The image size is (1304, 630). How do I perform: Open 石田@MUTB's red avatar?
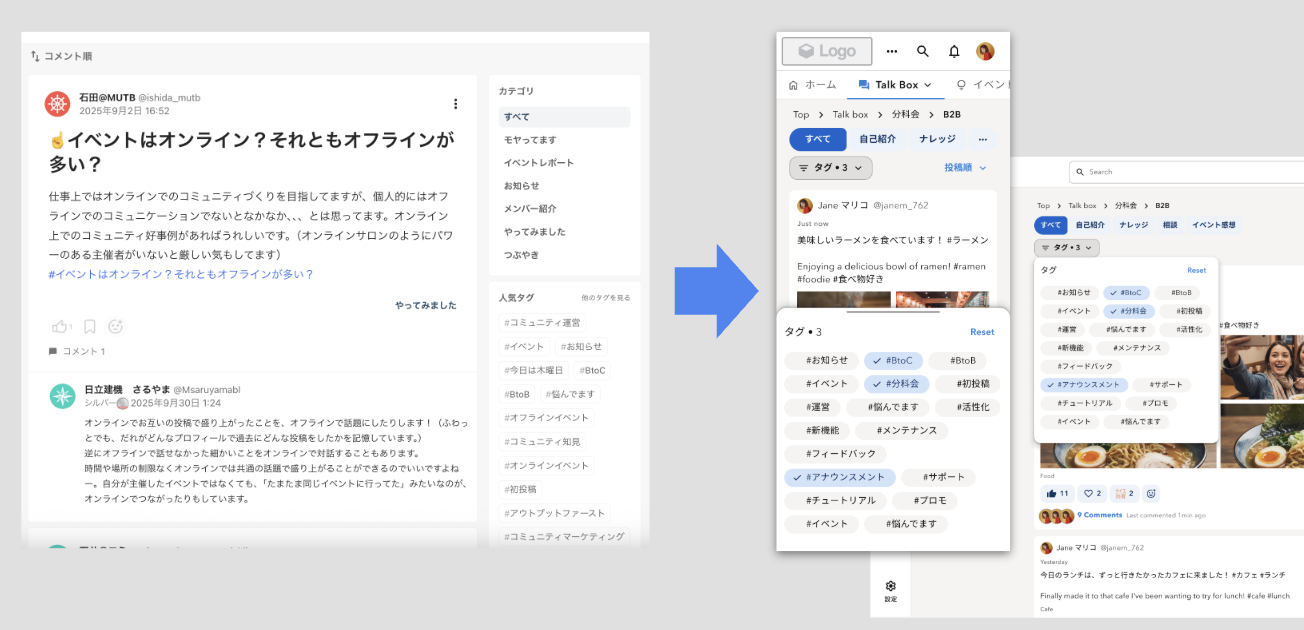[58, 103]
